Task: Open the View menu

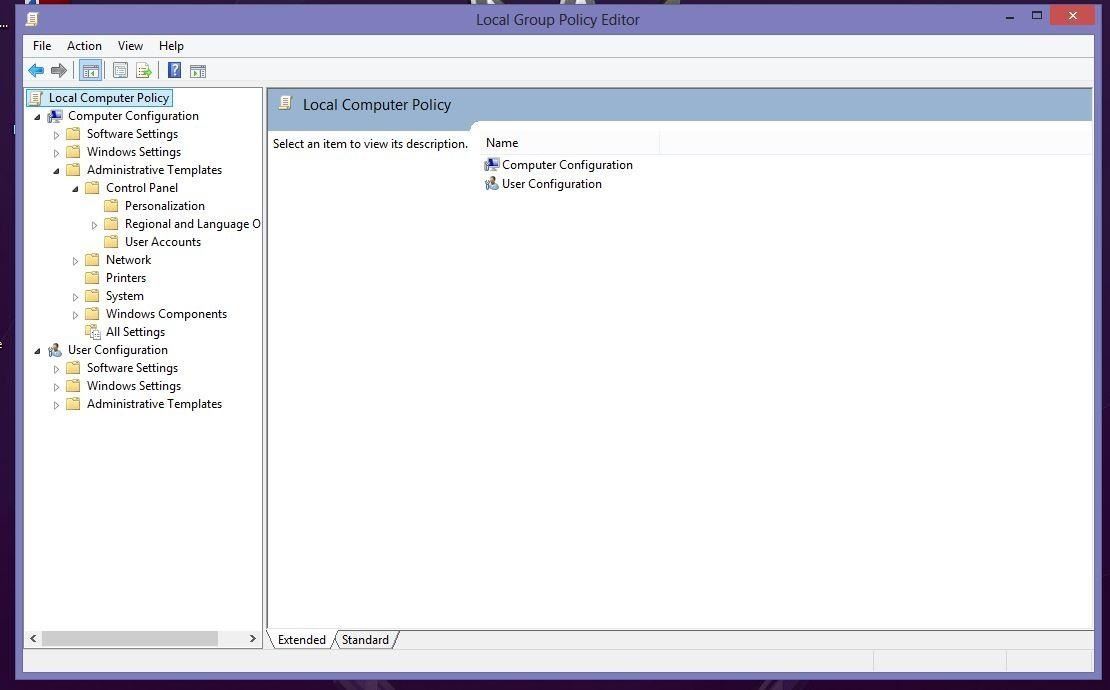Action: pos(130,46)
